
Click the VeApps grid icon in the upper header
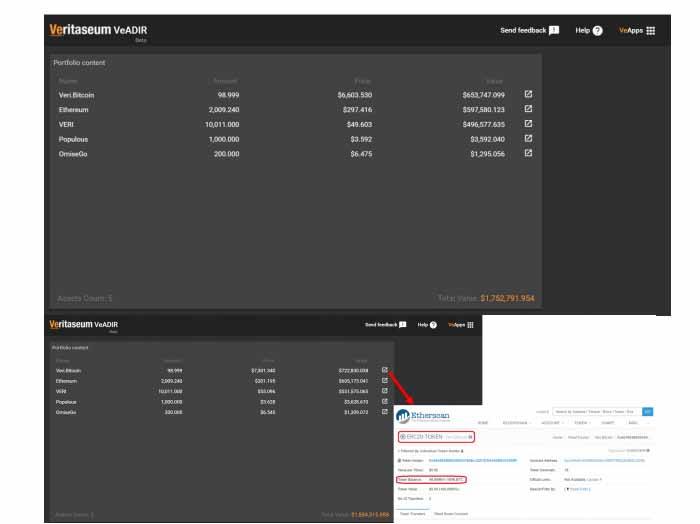pos(650,31)
